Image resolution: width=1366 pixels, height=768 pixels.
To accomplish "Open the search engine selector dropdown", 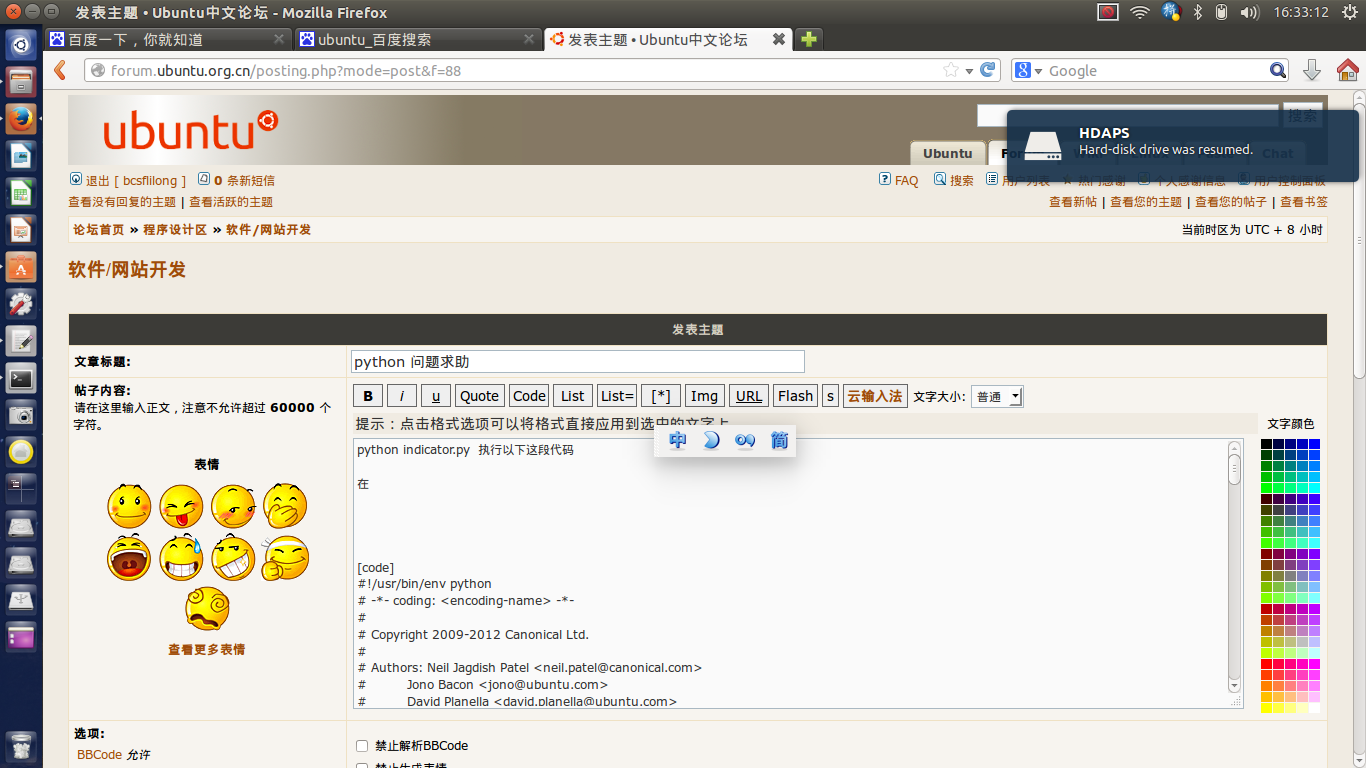I will click(1029, 70).
